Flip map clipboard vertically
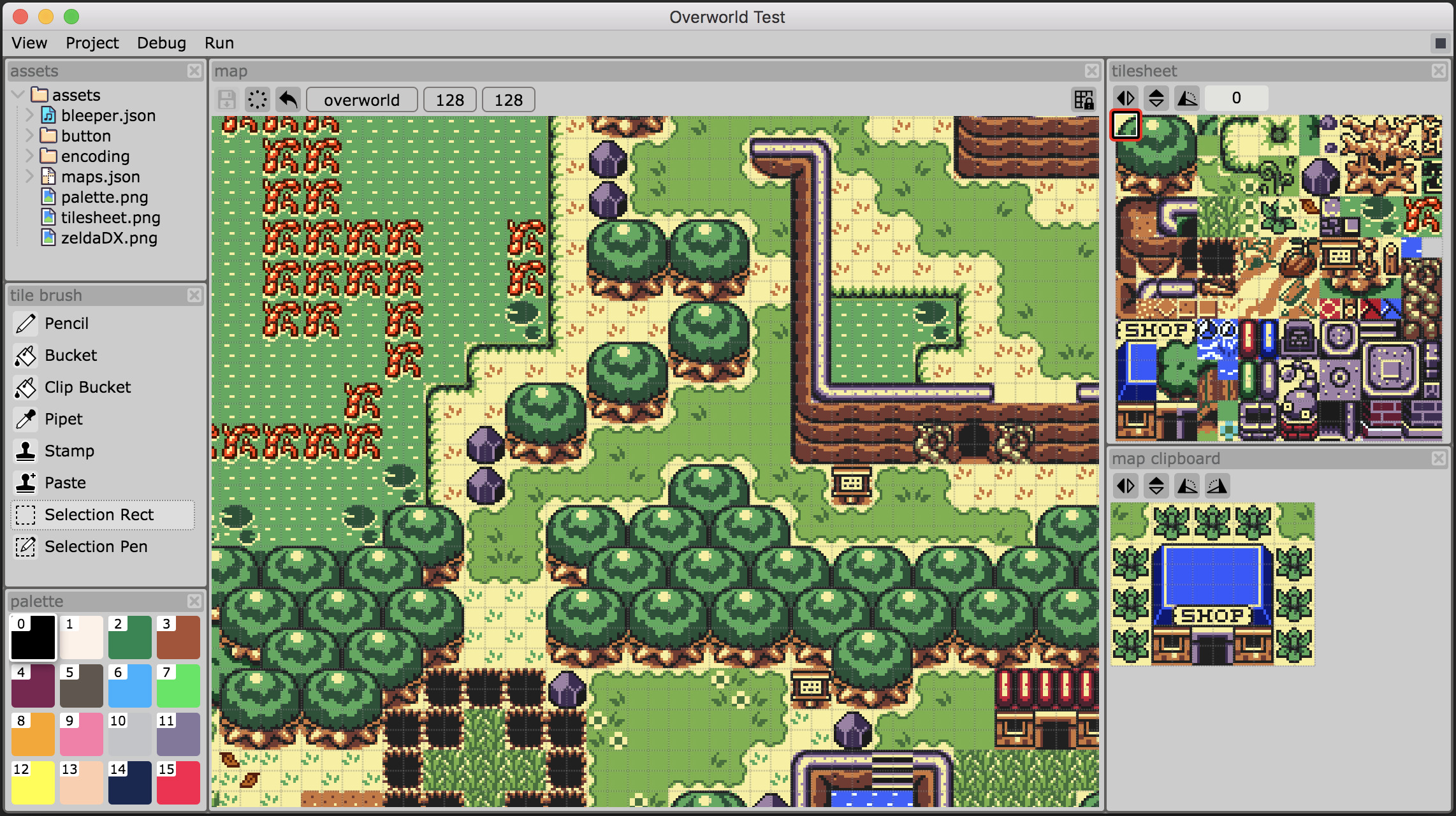Screen dimensions: 1456x816 [1156, 486]
